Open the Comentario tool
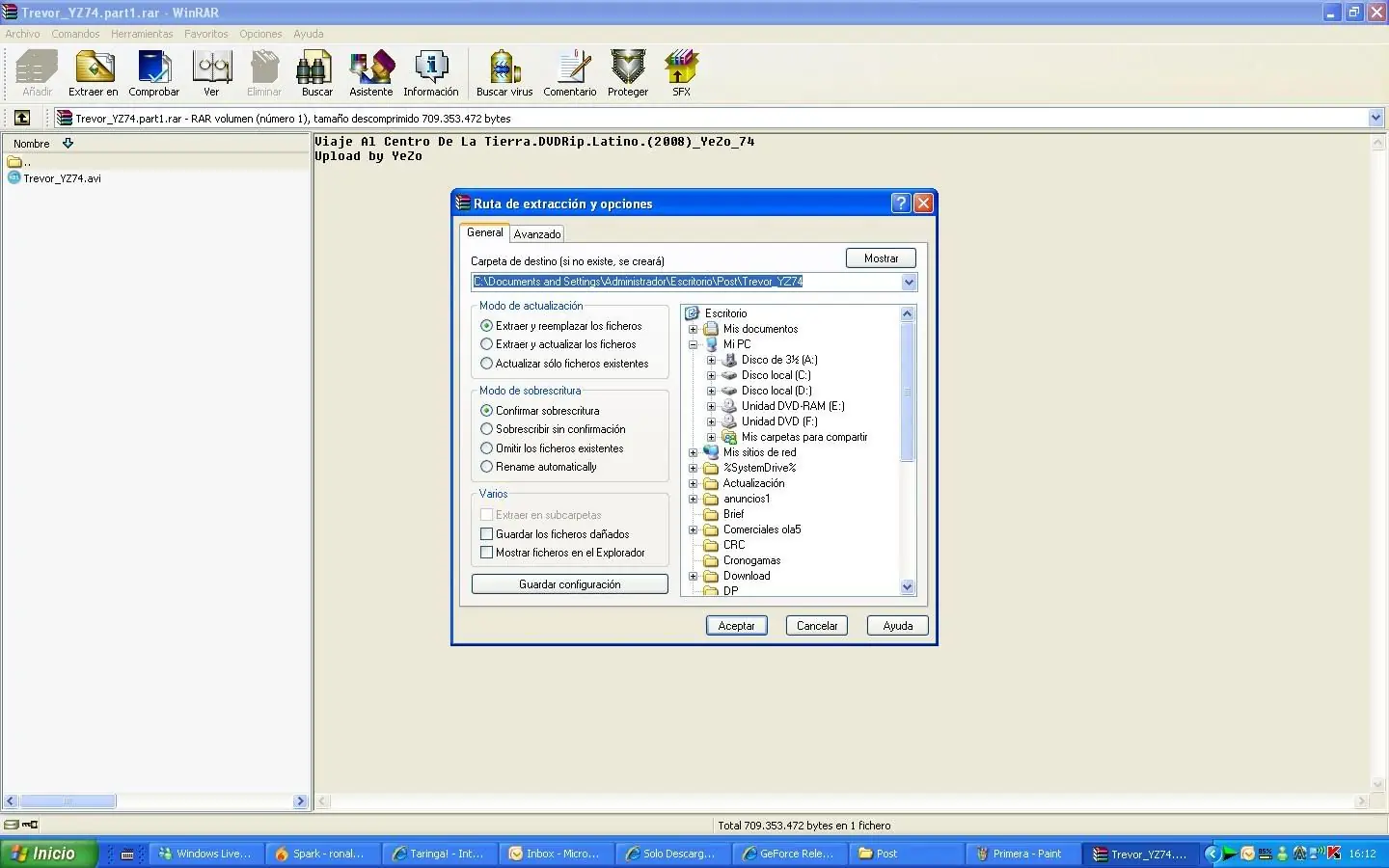This screenshot has height=868, width=1389. coord(570,73)
